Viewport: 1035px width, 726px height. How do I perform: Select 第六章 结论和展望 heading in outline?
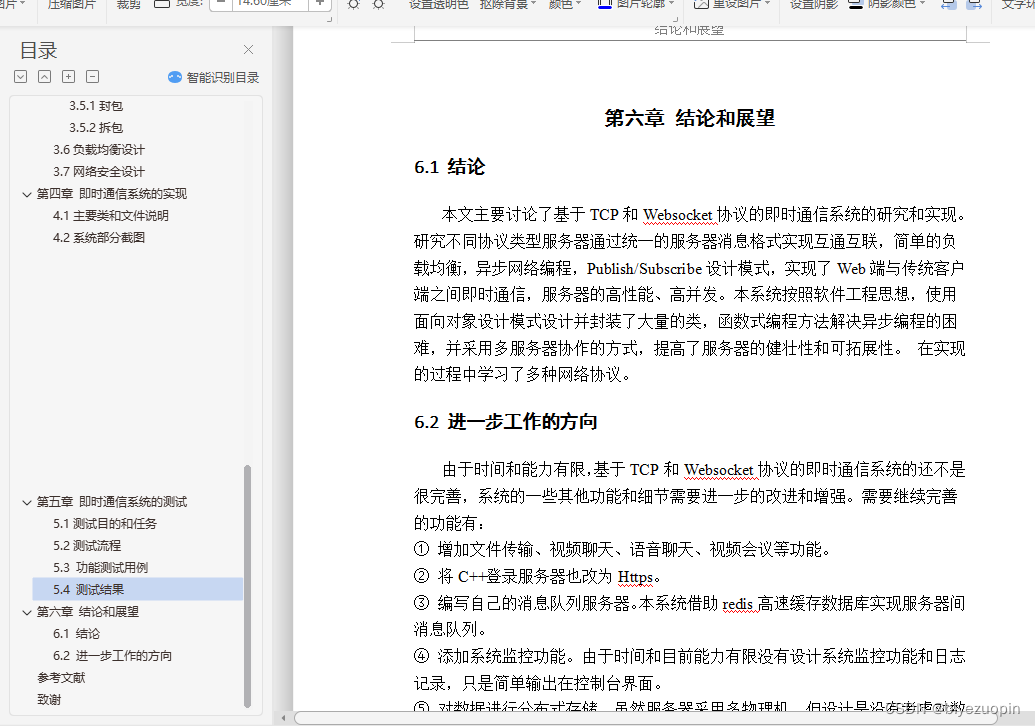tap(87, 612)
